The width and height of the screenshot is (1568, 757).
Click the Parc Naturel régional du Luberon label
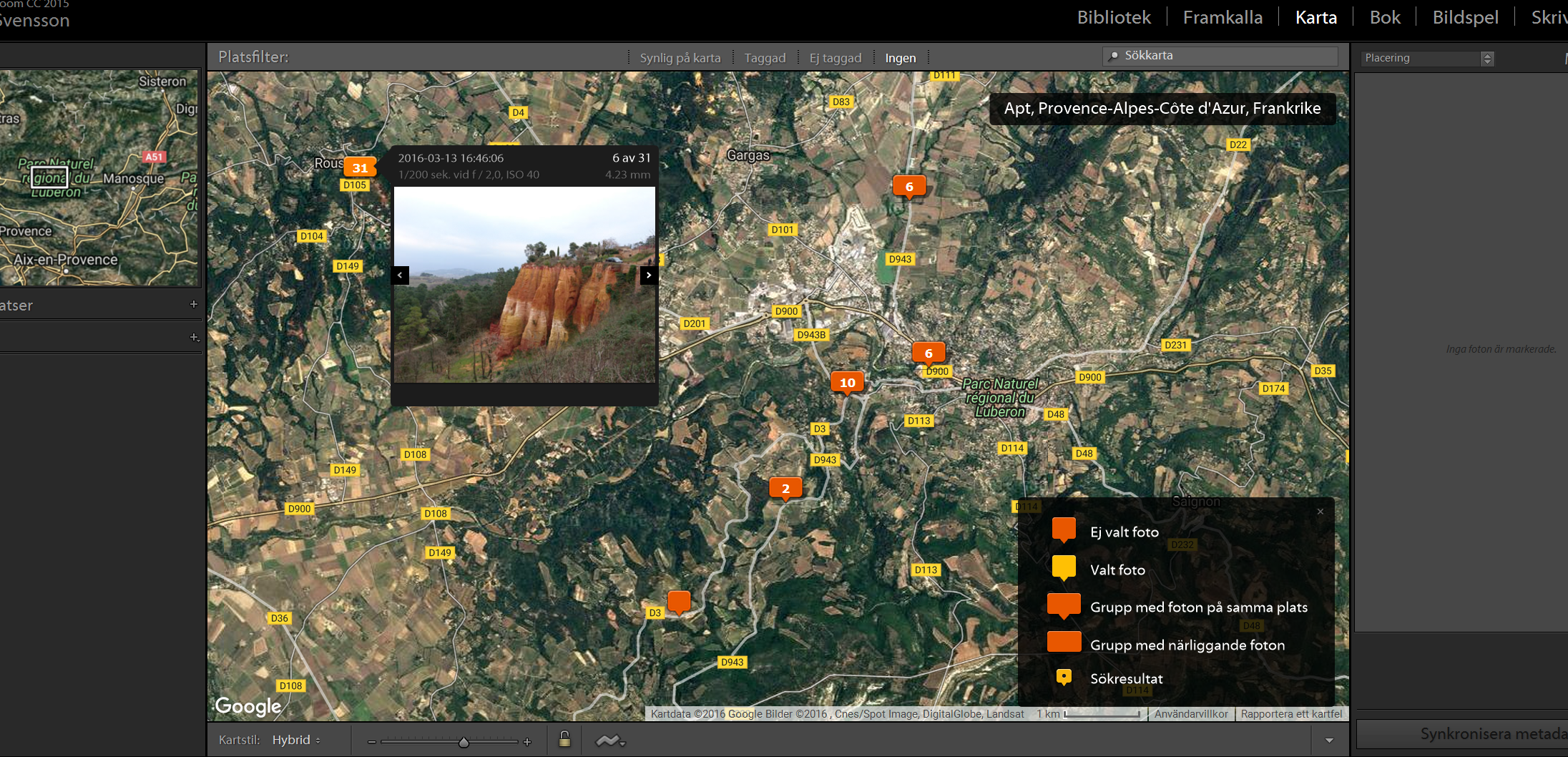(x=1000, y=398)
